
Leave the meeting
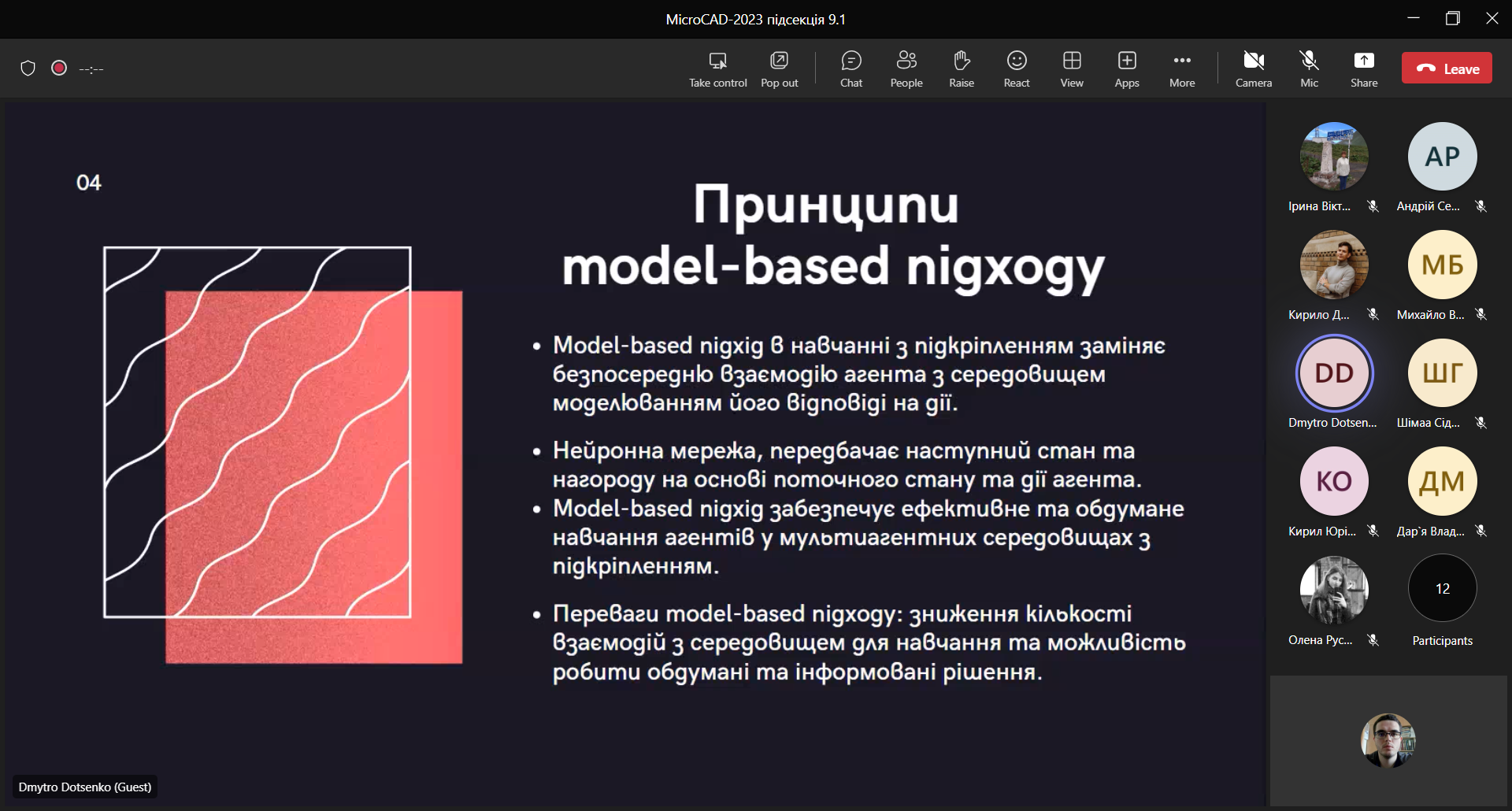tap(1447, 69)
